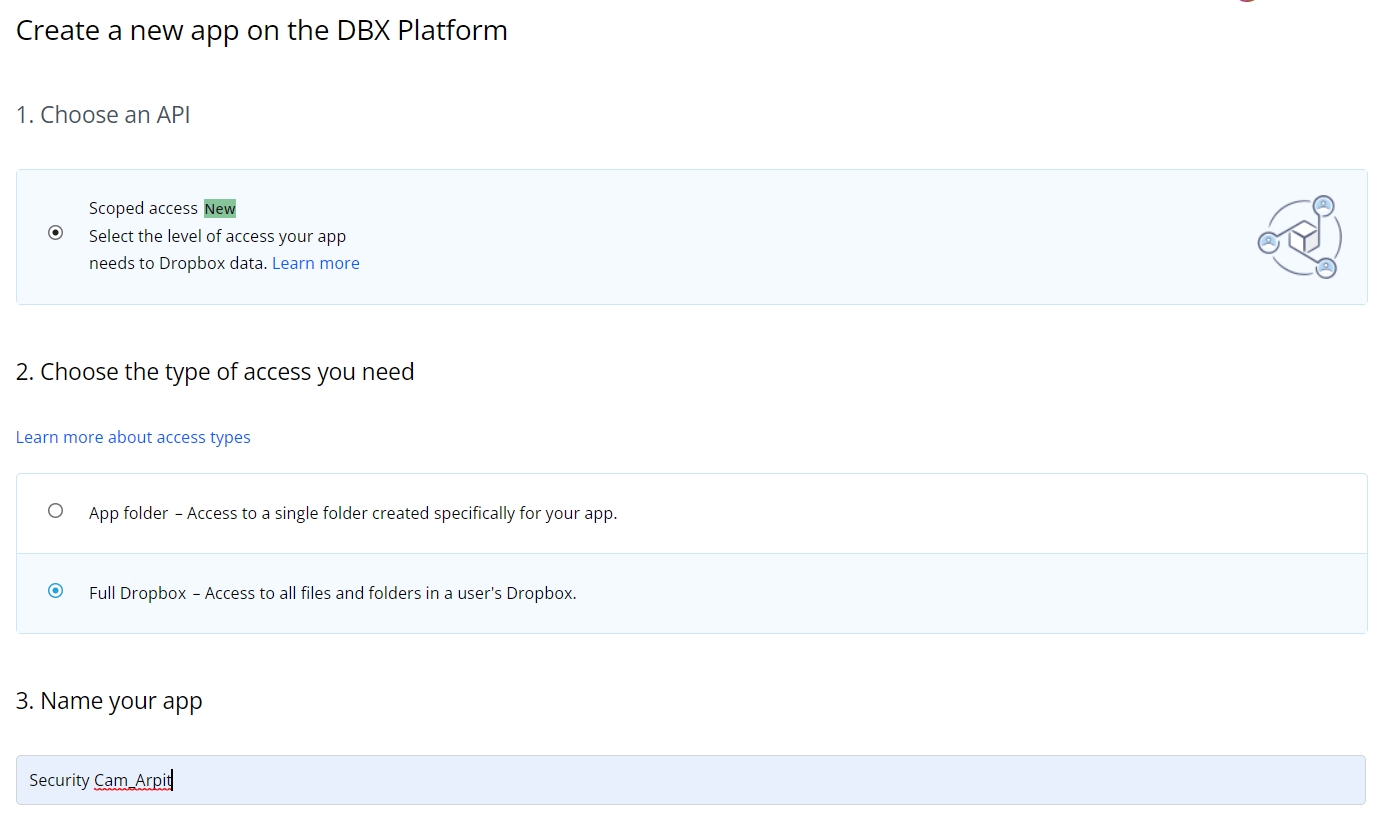Click the Scoped access network cube icon

pyautogui.click(x=1300, y=237)
